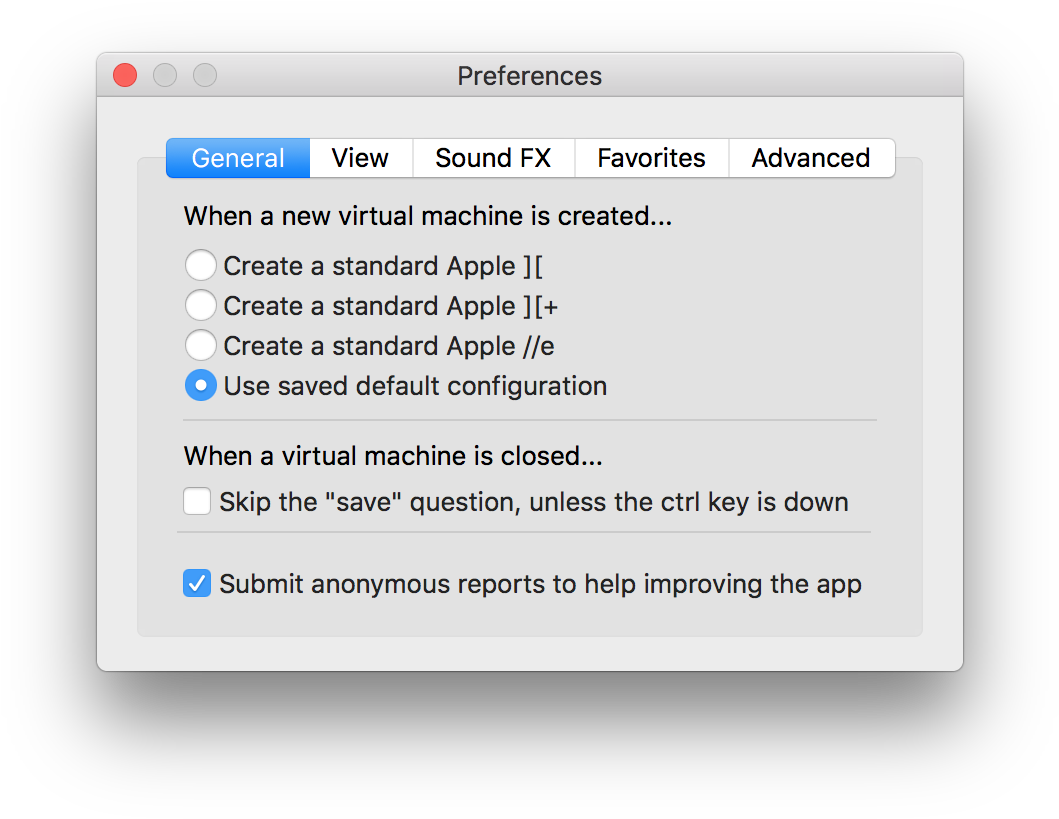This screenshot has height=819, width=1059.
Task: Pick Create a standard Apple //e option
Action: (x=201, y=346)
